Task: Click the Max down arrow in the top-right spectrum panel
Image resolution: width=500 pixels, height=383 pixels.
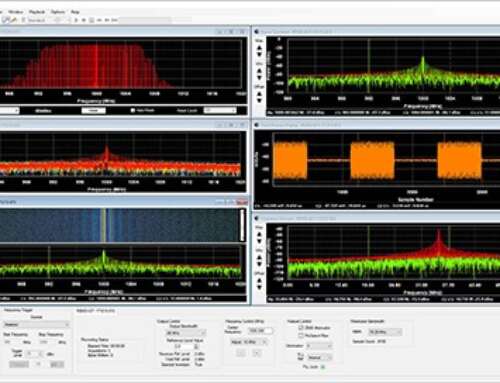Action: click(259, 54)
